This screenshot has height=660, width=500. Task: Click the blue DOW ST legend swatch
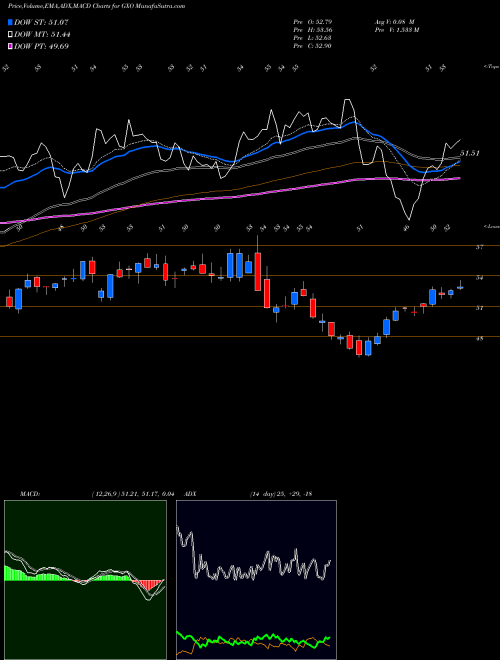tap(10, 22)
